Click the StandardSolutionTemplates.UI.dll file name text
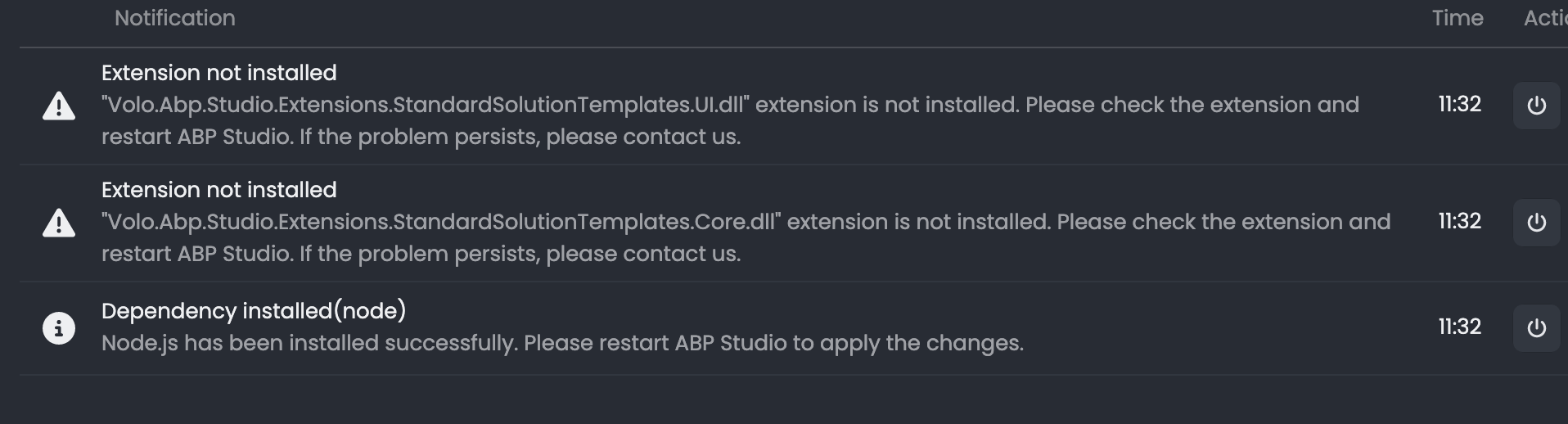 (x=426, y=105)
